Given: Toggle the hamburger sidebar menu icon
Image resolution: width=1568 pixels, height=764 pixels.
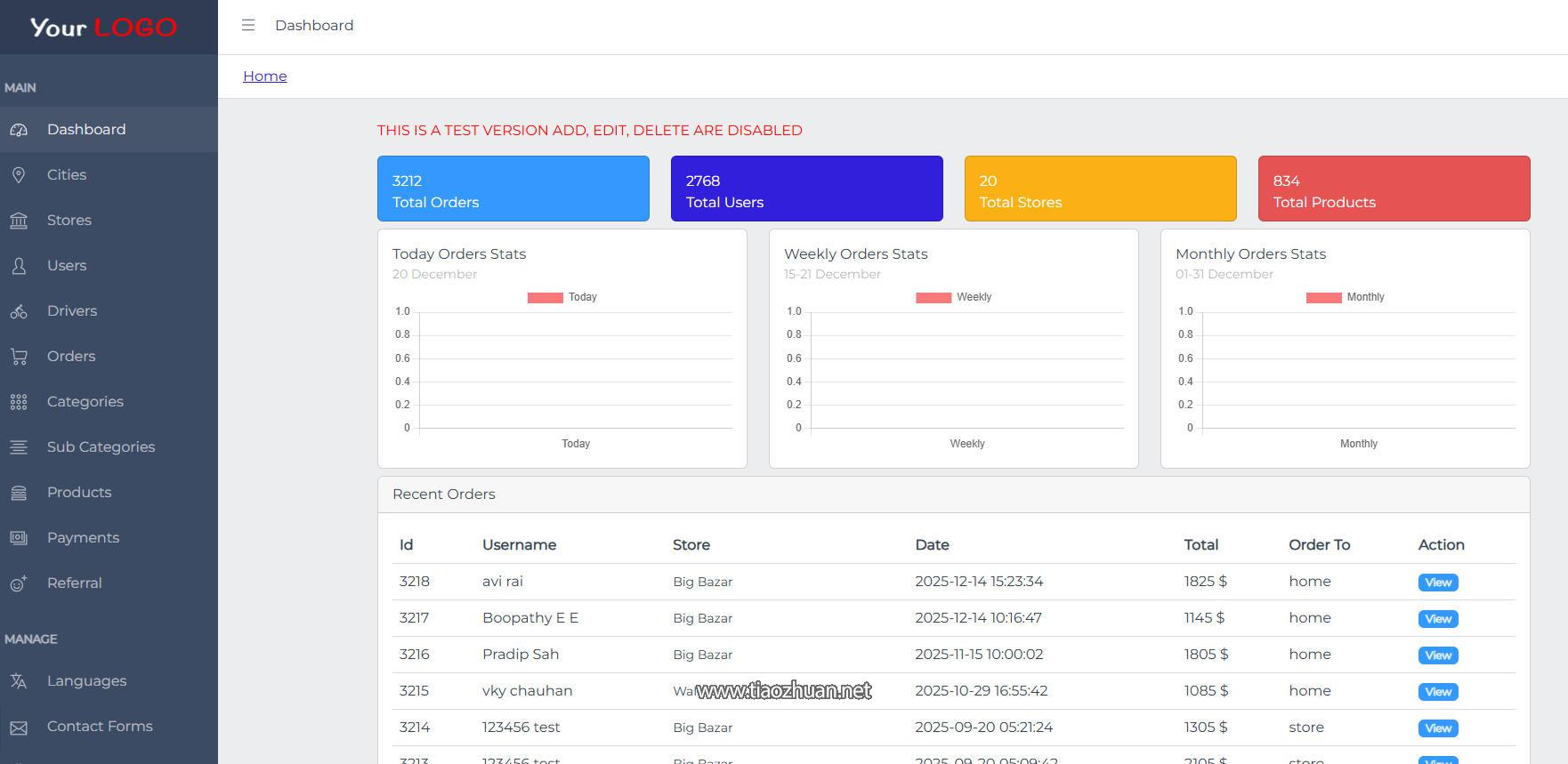Looking at the screenshot, I should pos(248,26).
